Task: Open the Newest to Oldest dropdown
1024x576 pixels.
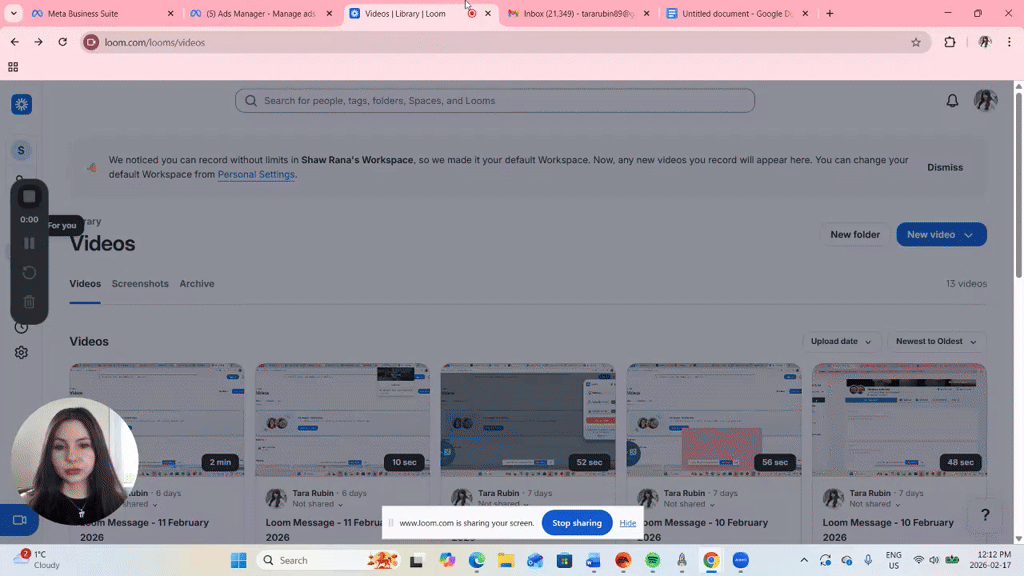Action: click(936, 342)
